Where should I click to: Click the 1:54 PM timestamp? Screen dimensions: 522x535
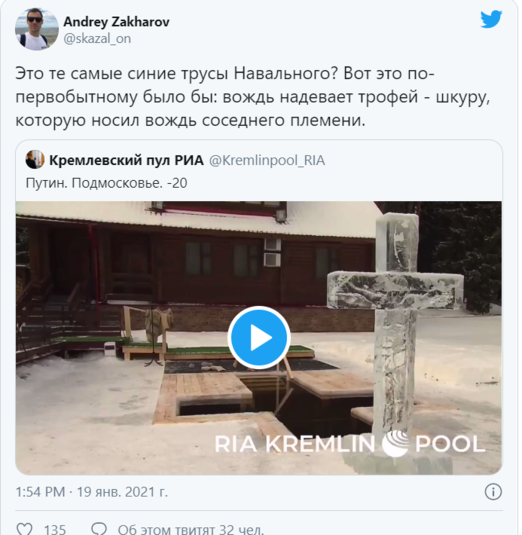(40, 492)
